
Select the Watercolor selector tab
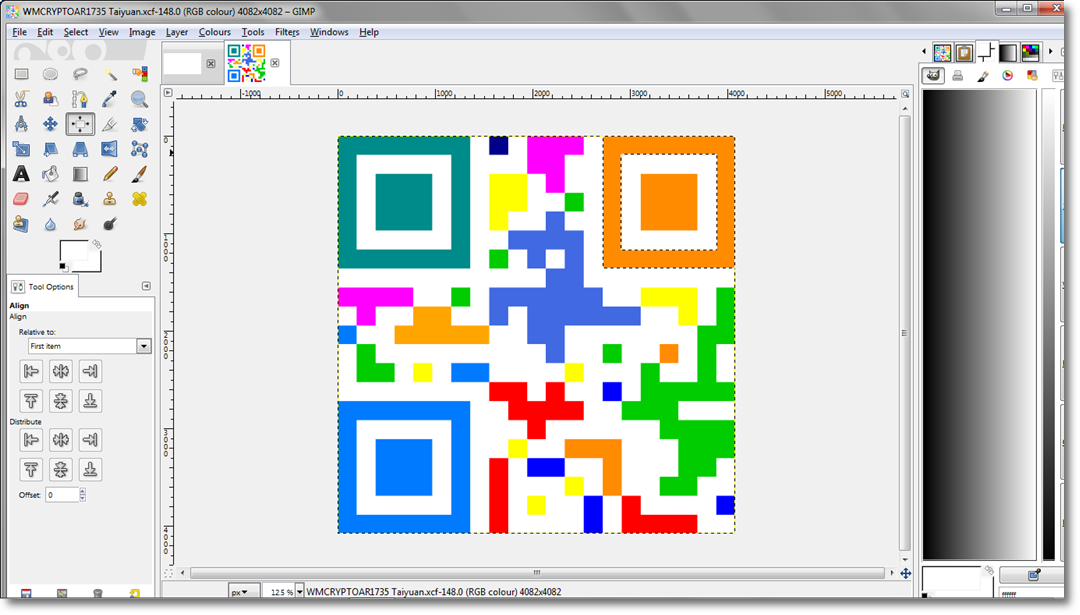tap(982, 76)
